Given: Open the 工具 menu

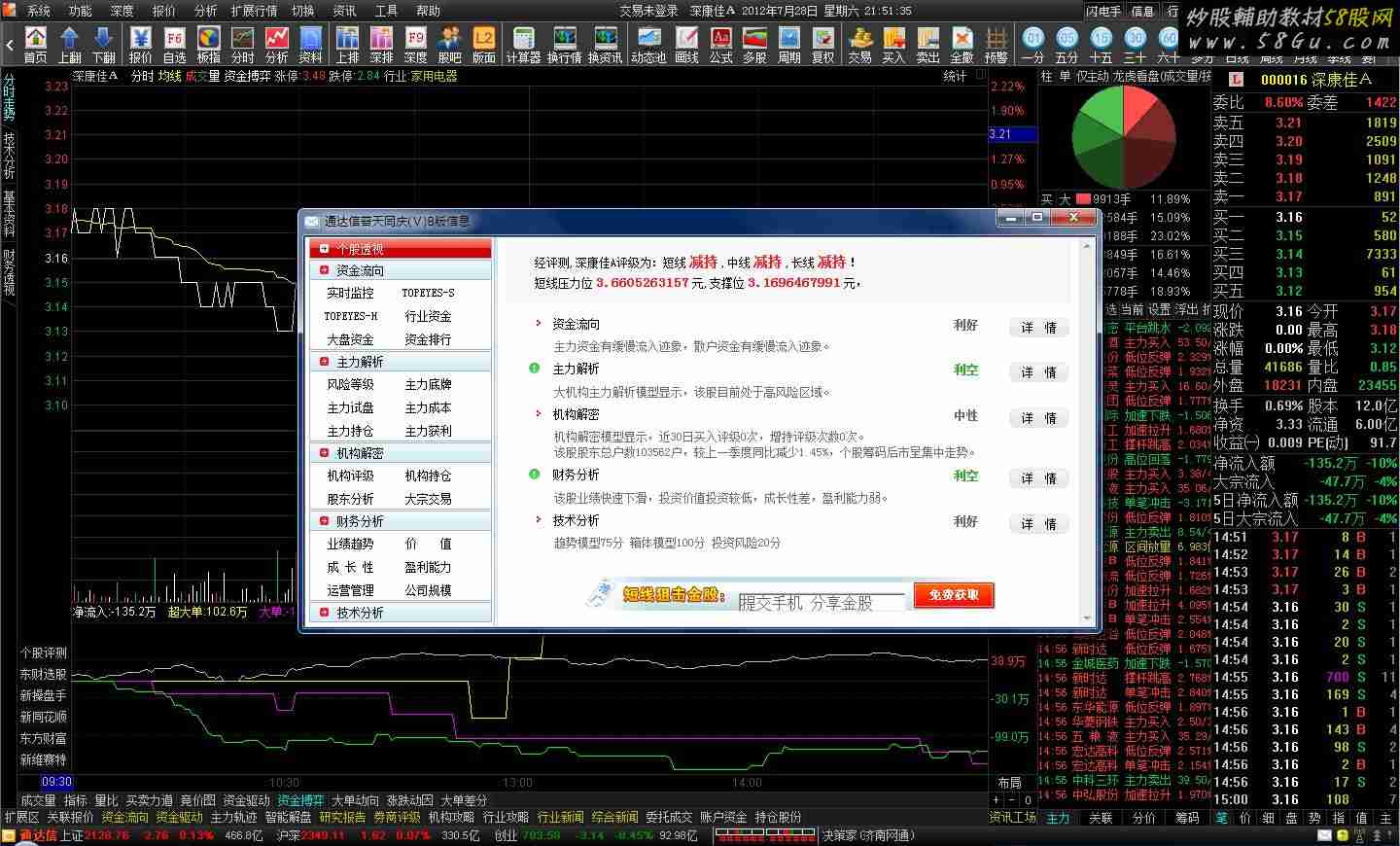Looking at the screenshot, I should (386, 11).
